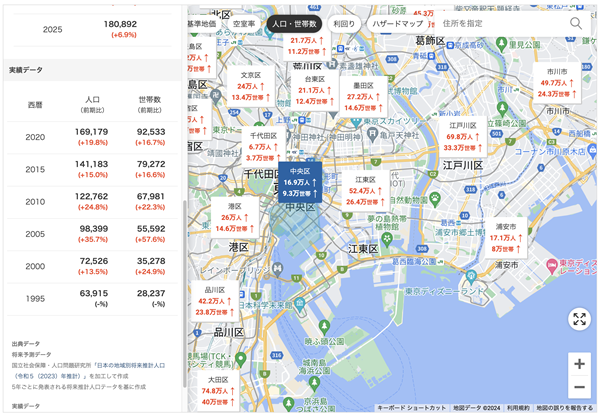Click the fullscreen map icon
The image size is (600, 416).
click(x=579, y=319)
